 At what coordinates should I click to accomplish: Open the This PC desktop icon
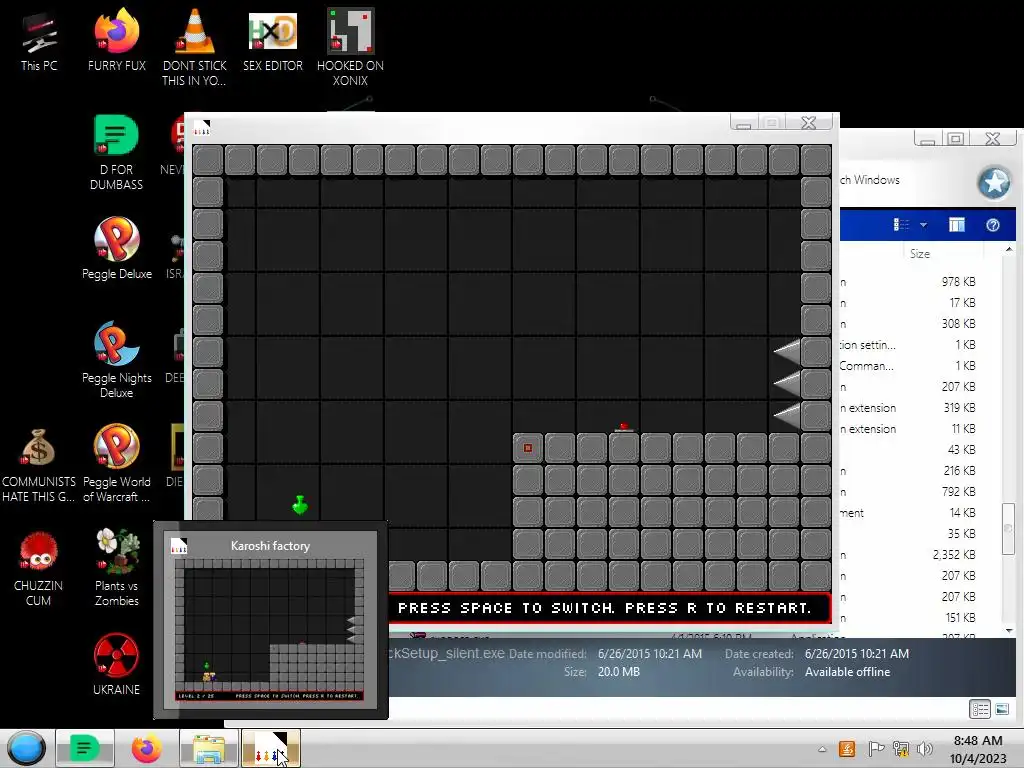39,42
